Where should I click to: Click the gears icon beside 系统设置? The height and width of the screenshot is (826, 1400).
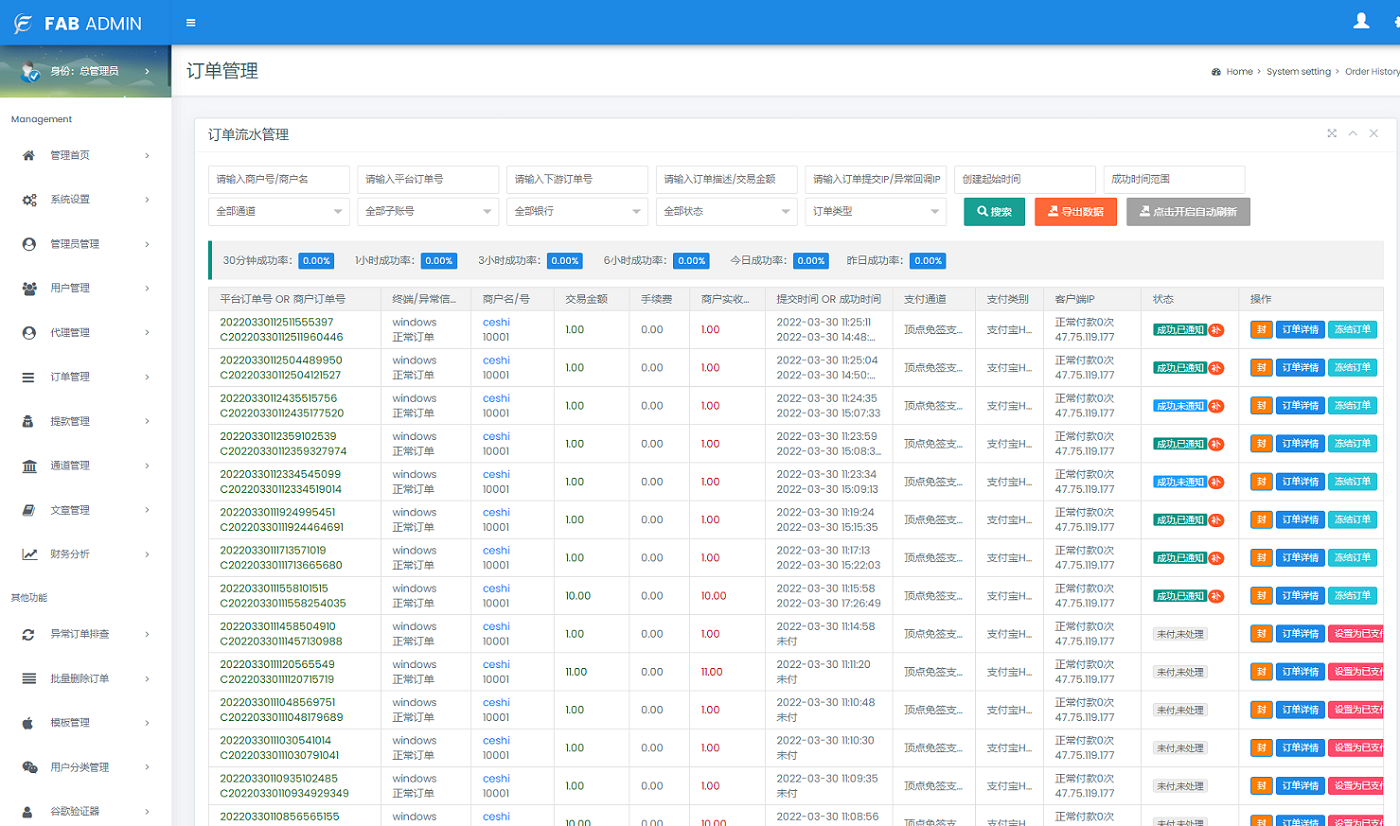[29, 200]
